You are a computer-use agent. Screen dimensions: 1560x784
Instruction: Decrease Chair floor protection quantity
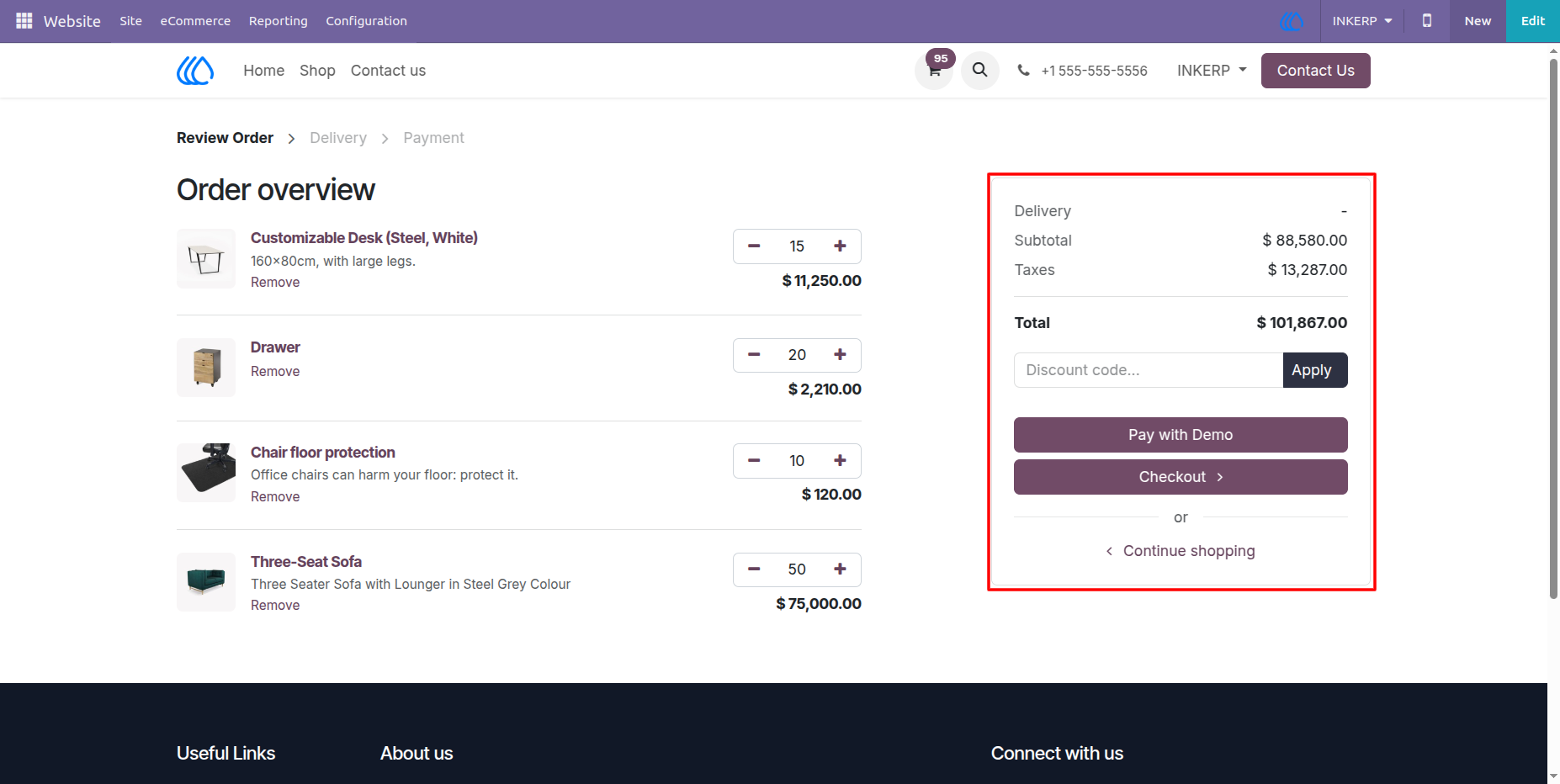click(x=754, y=461)
